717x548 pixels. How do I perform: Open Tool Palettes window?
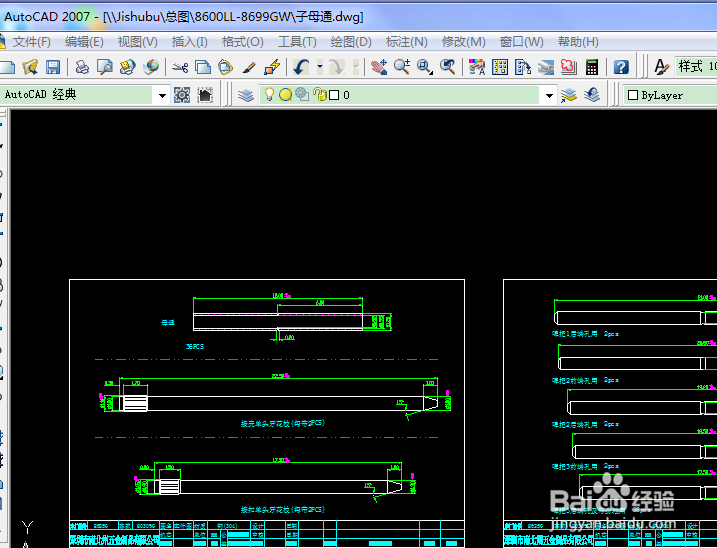click(523, 67)
